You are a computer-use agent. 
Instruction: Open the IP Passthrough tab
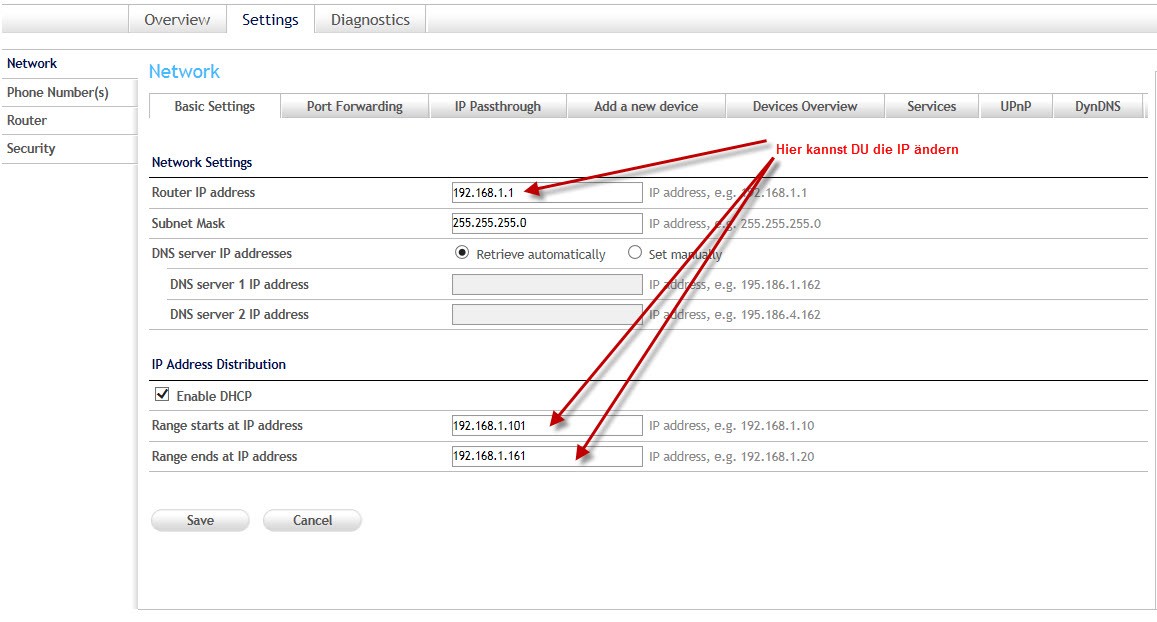(x=497, y=106)
